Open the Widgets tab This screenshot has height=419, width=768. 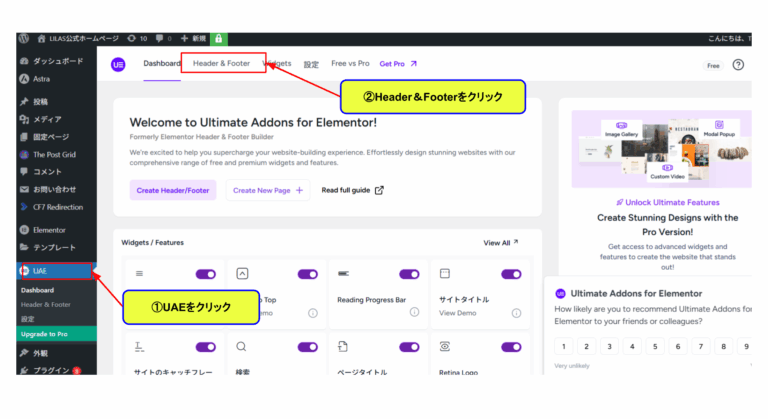coord(277,63)
